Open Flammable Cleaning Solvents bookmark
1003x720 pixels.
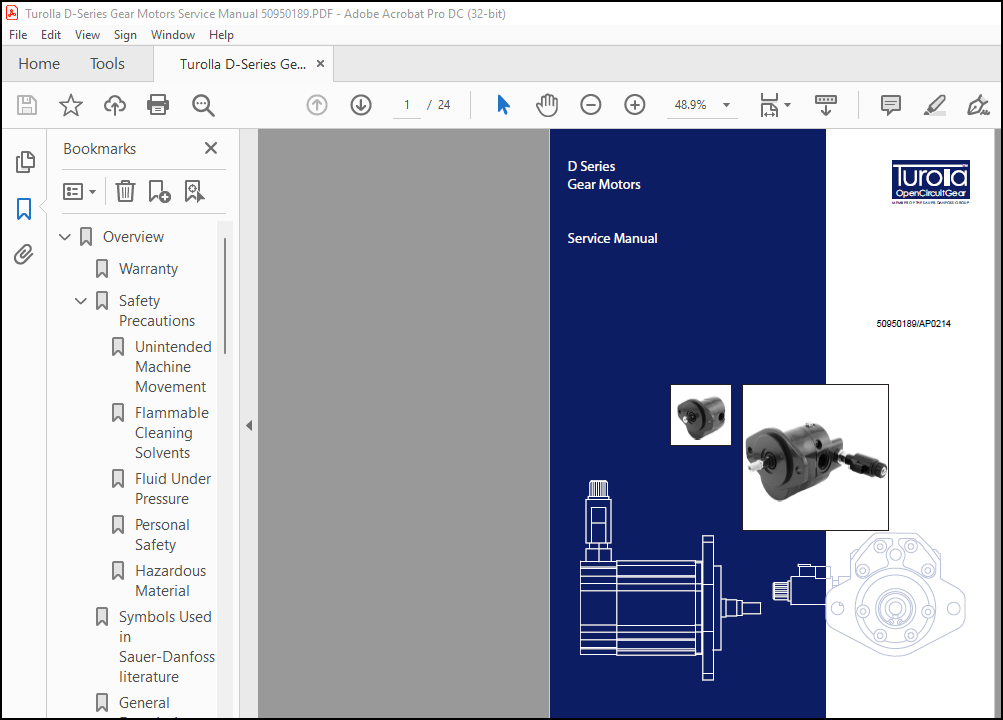pos(171,432)
